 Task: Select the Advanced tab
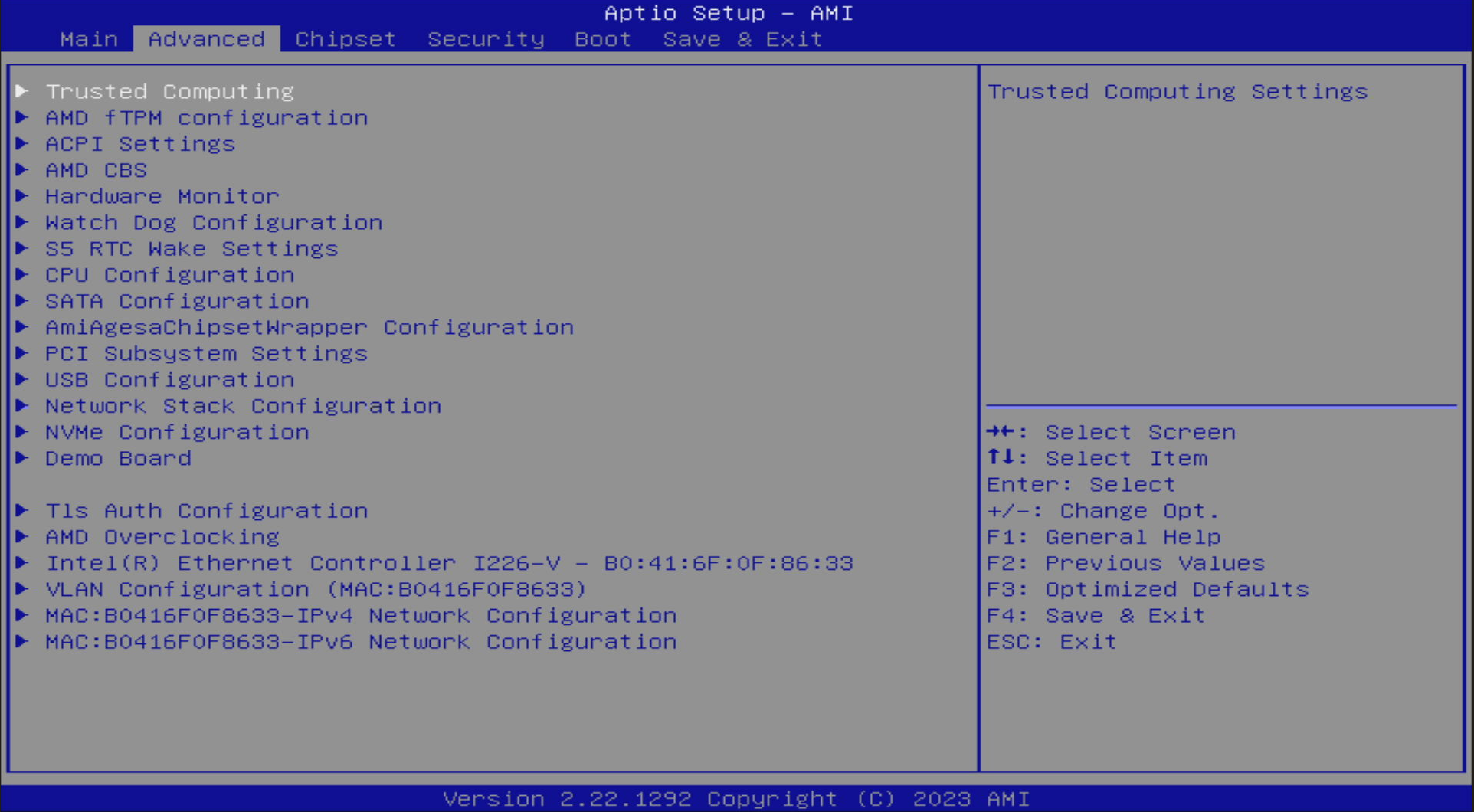coord(207,39)
